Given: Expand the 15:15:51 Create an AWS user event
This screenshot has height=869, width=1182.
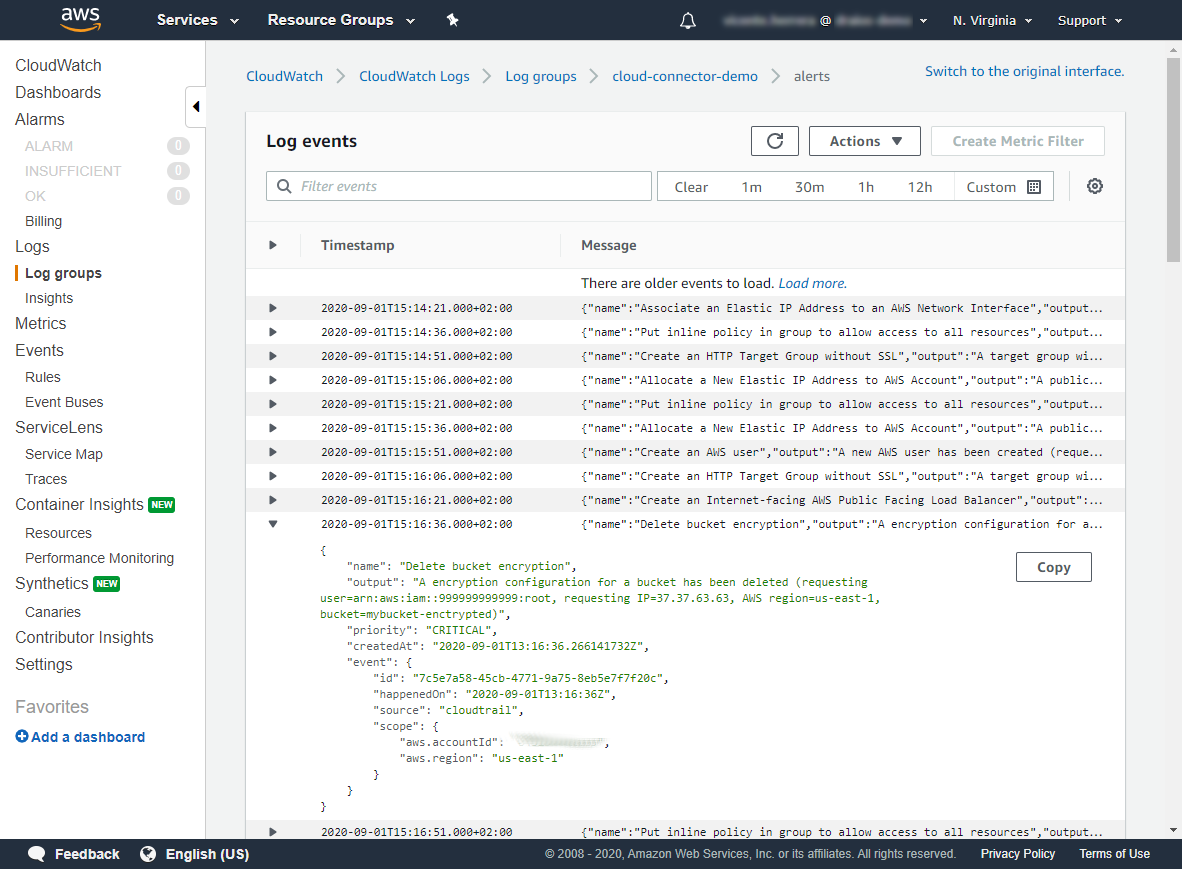Looking at the screenshot, I should tap(273, 452).
